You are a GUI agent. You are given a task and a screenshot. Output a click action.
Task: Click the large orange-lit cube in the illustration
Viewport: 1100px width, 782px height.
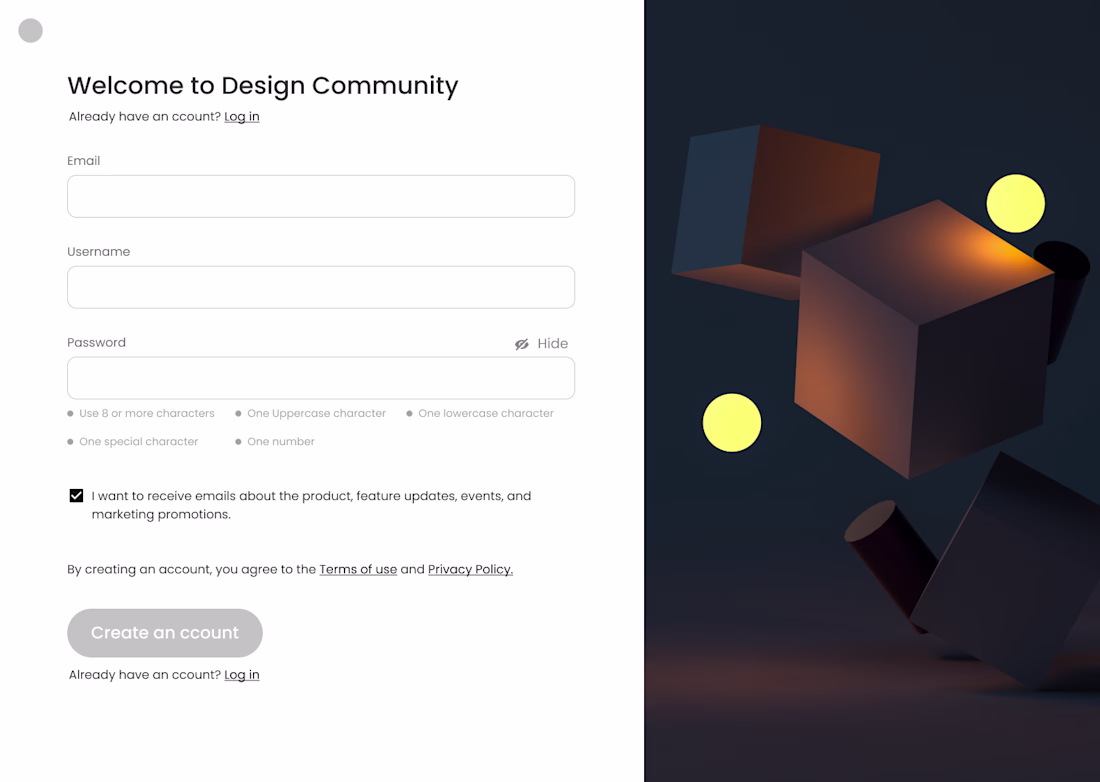923,339
